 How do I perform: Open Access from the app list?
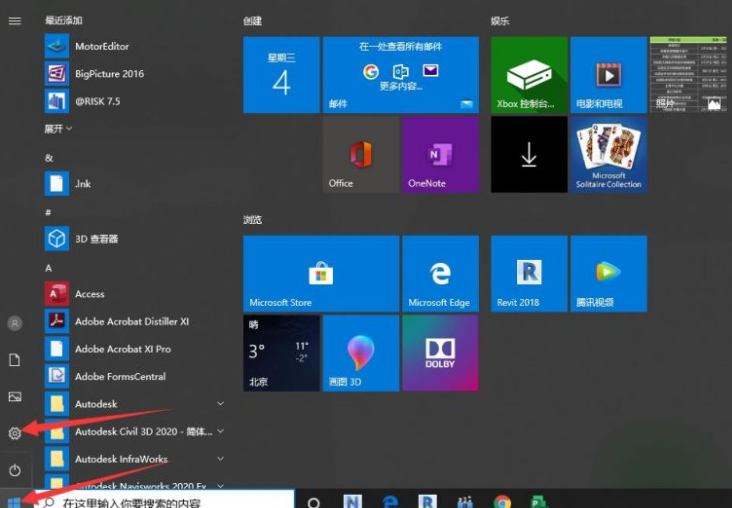[135, 294]
